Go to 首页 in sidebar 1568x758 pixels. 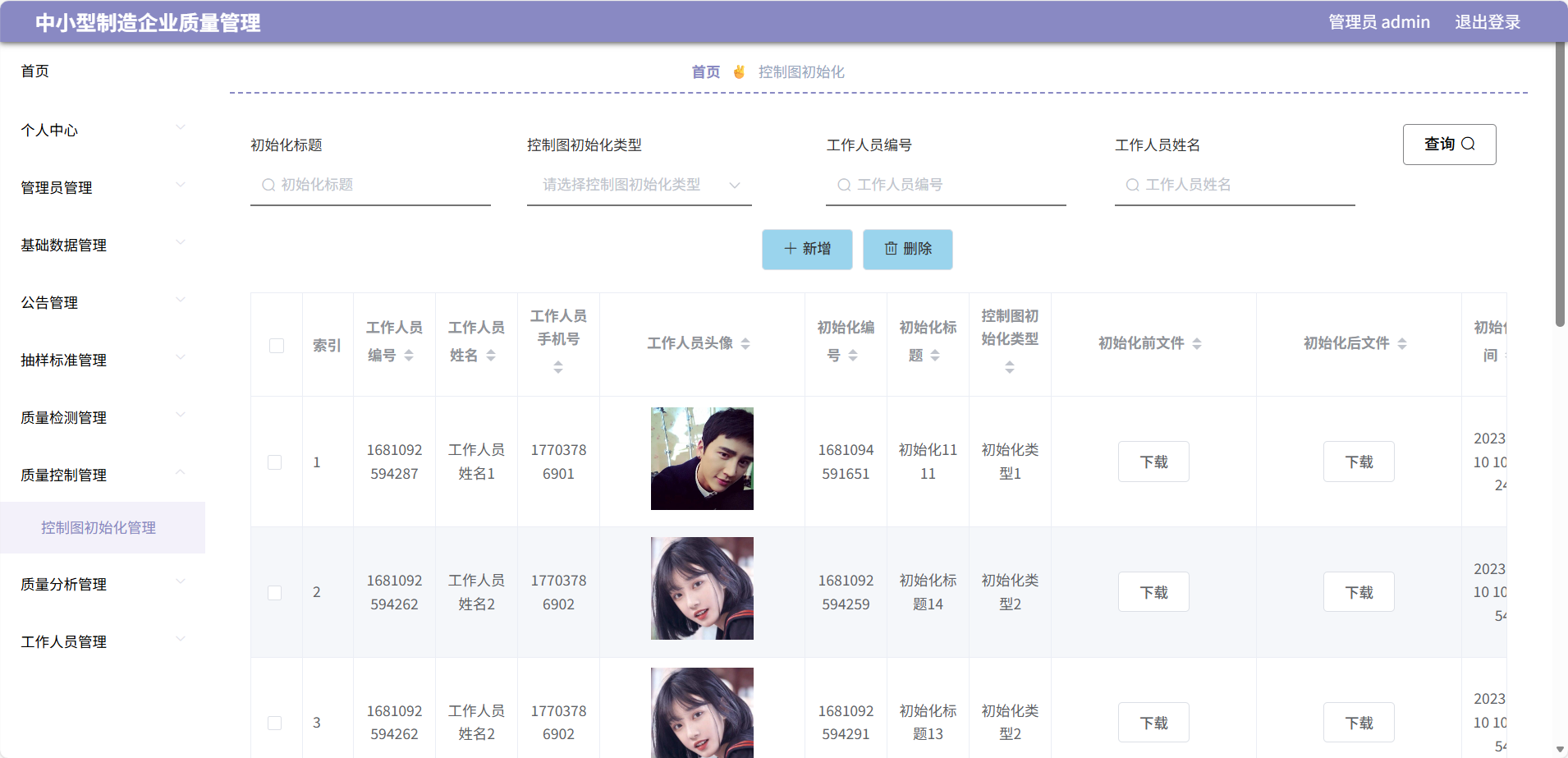click(x=35, y=71)
